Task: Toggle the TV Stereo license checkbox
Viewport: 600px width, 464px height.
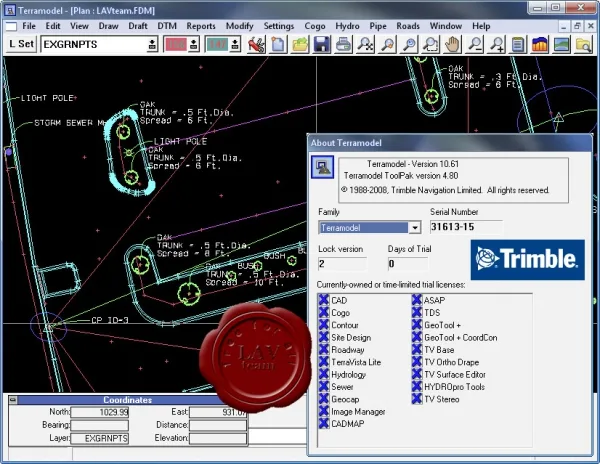Action: (417, 399)
